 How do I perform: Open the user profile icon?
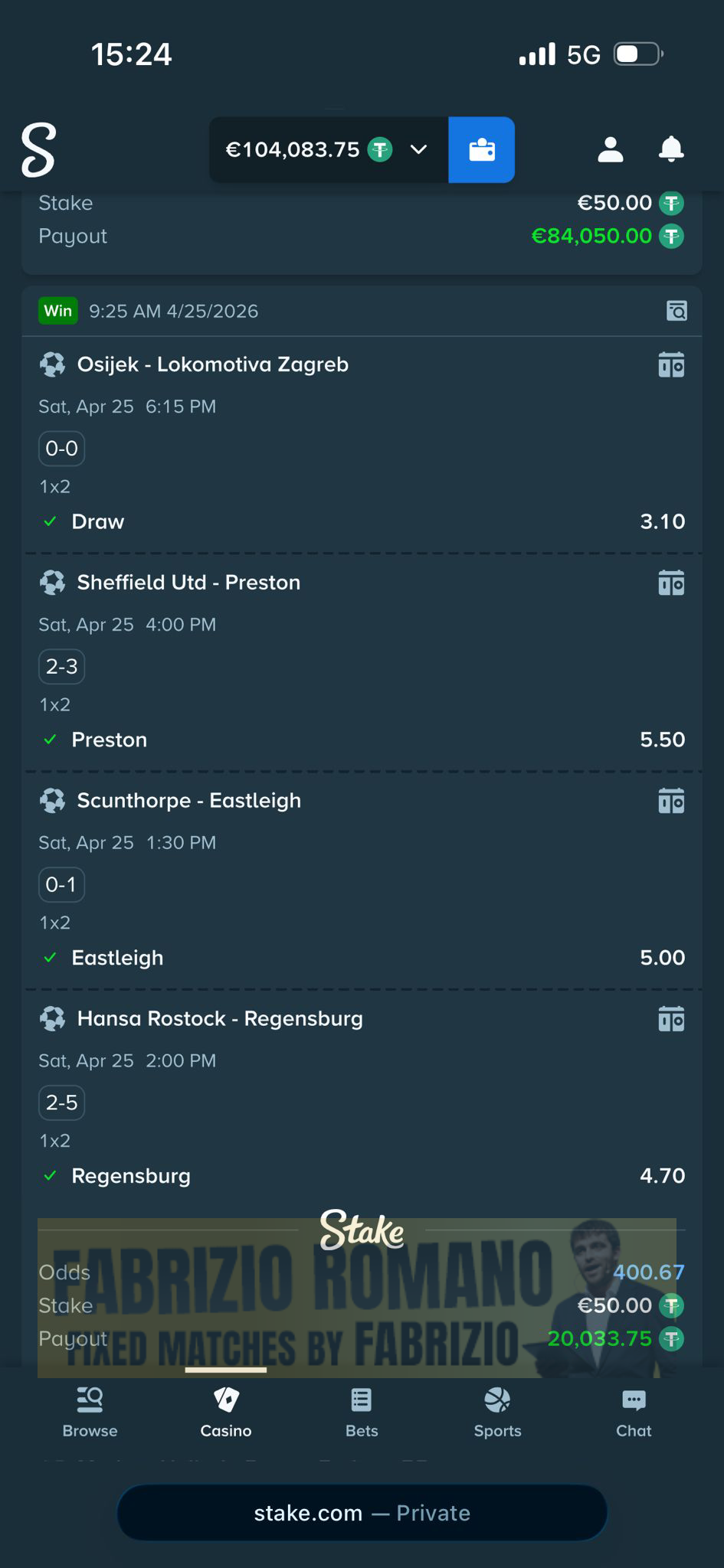pyautogui.click(x=610, y=149)
